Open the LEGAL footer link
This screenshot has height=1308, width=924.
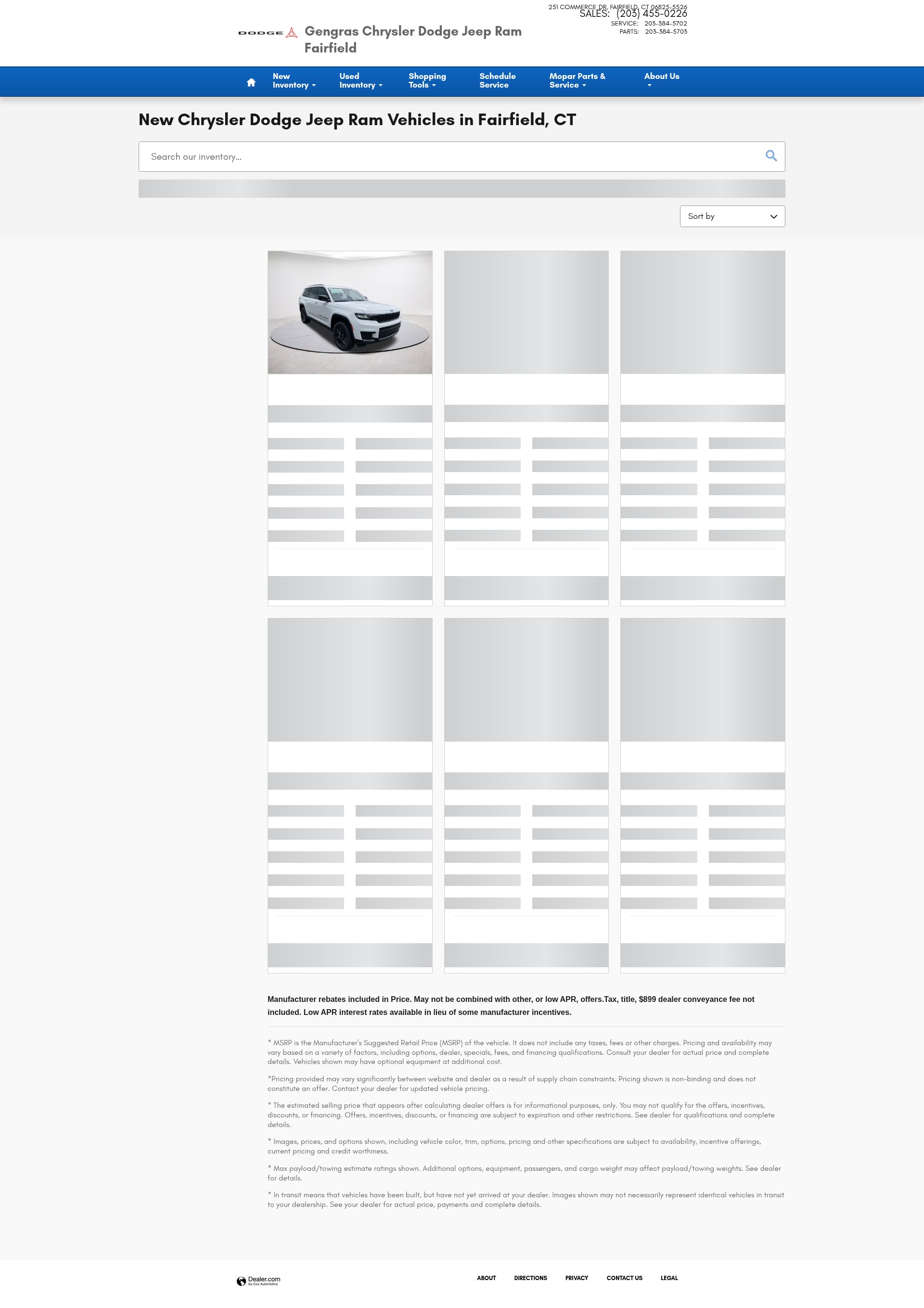pos(669,1278)
